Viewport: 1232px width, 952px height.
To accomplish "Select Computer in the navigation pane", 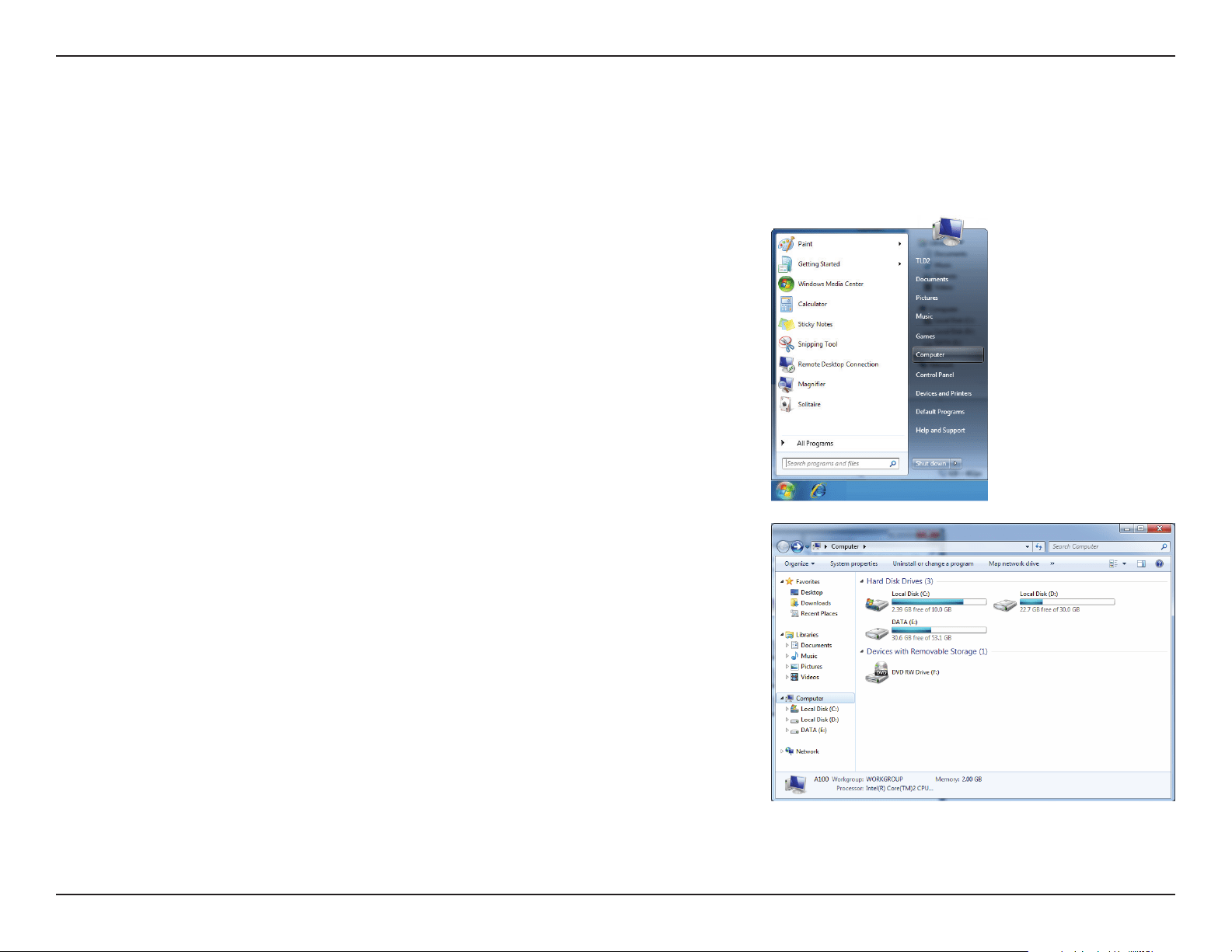I will [815, 699].
